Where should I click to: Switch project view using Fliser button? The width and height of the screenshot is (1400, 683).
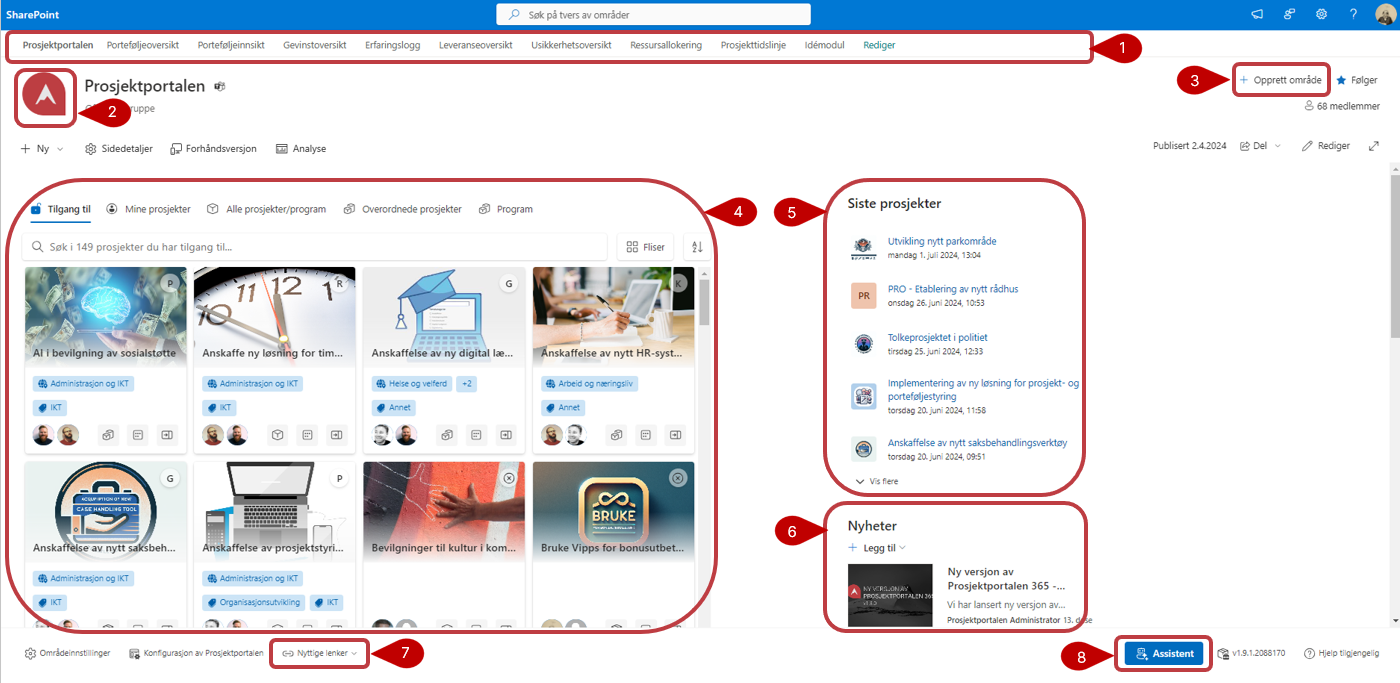point(646,247)
